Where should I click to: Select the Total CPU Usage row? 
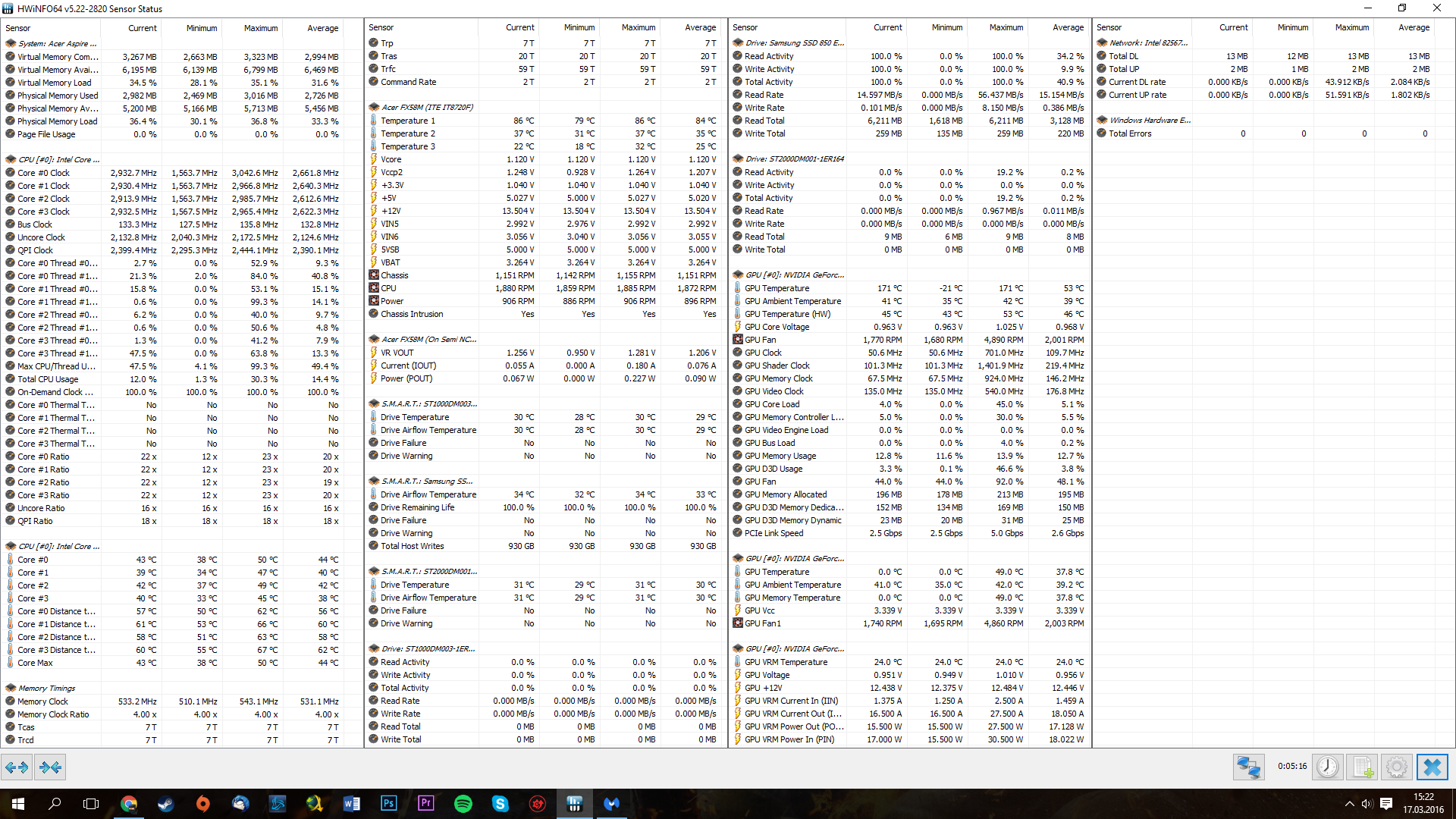pyautogui.click(x=48, y=379)
